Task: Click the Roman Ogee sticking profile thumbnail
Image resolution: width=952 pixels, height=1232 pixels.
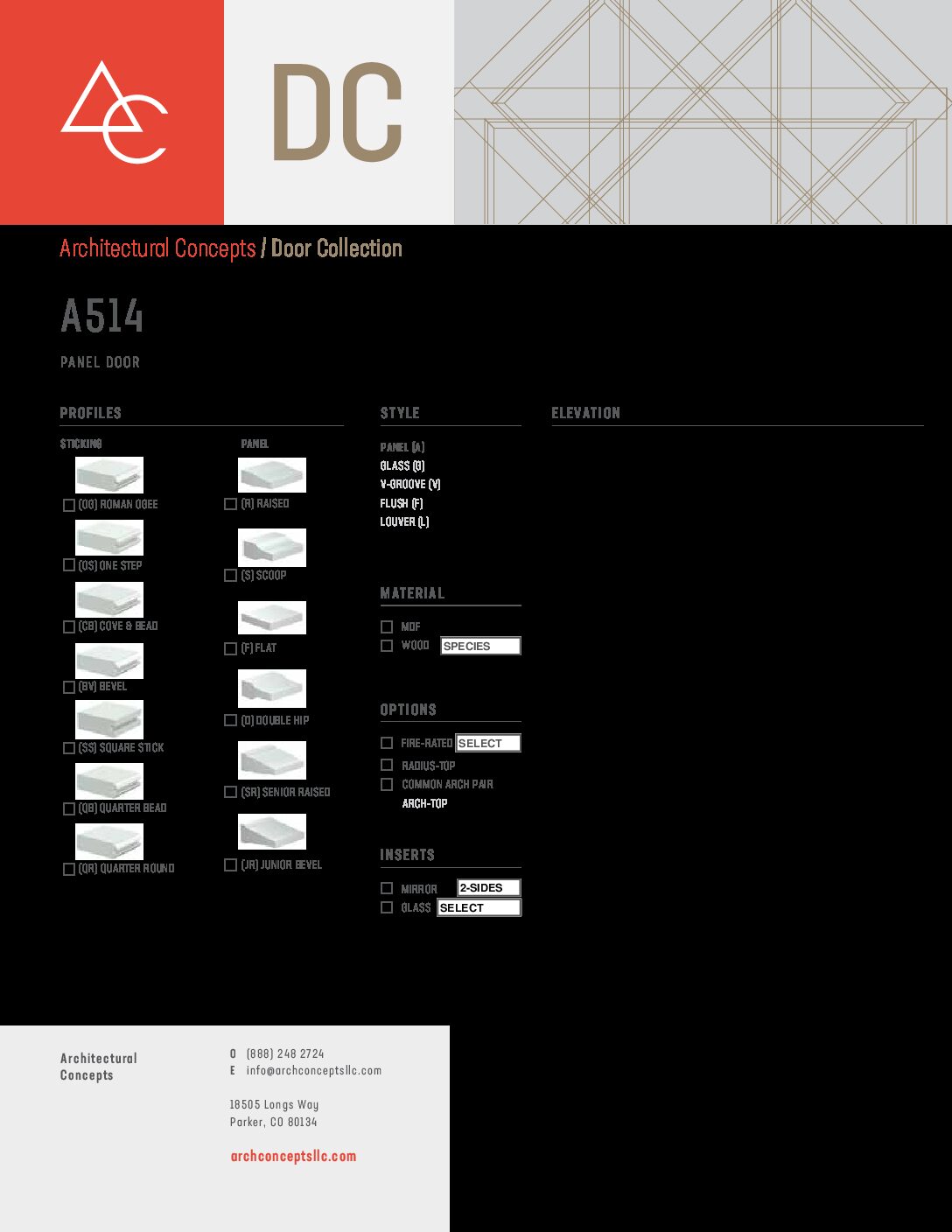Action: pyautogui.click(x=109, y=474)
